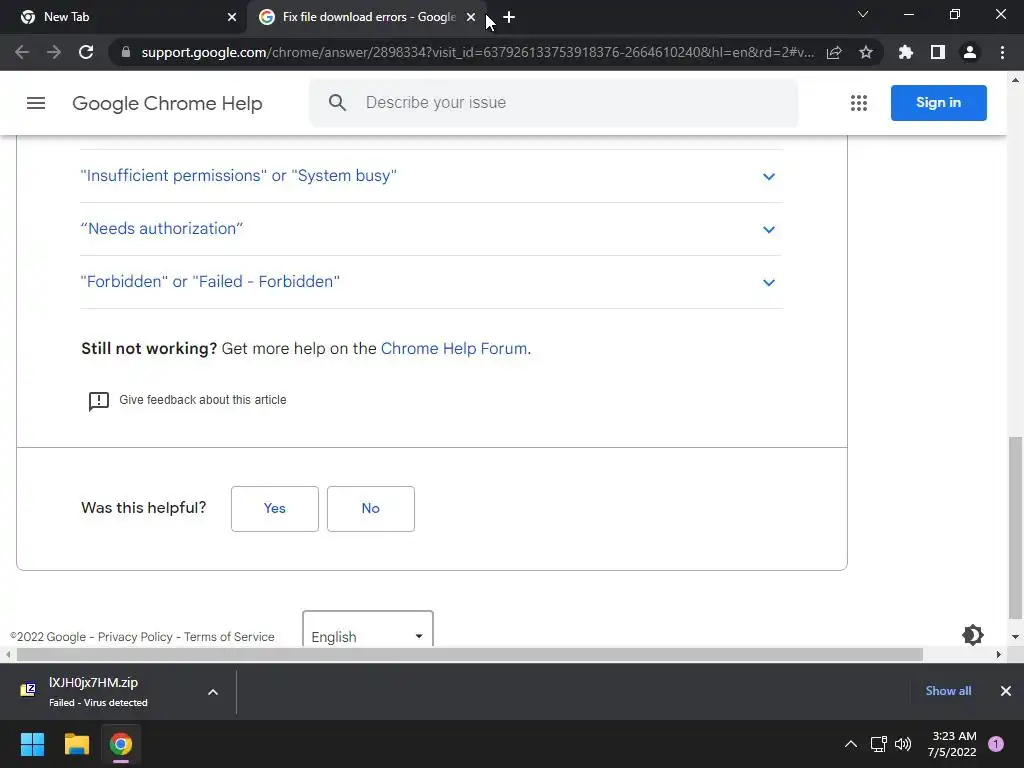Open the Chrome Help Forum link

454,349
